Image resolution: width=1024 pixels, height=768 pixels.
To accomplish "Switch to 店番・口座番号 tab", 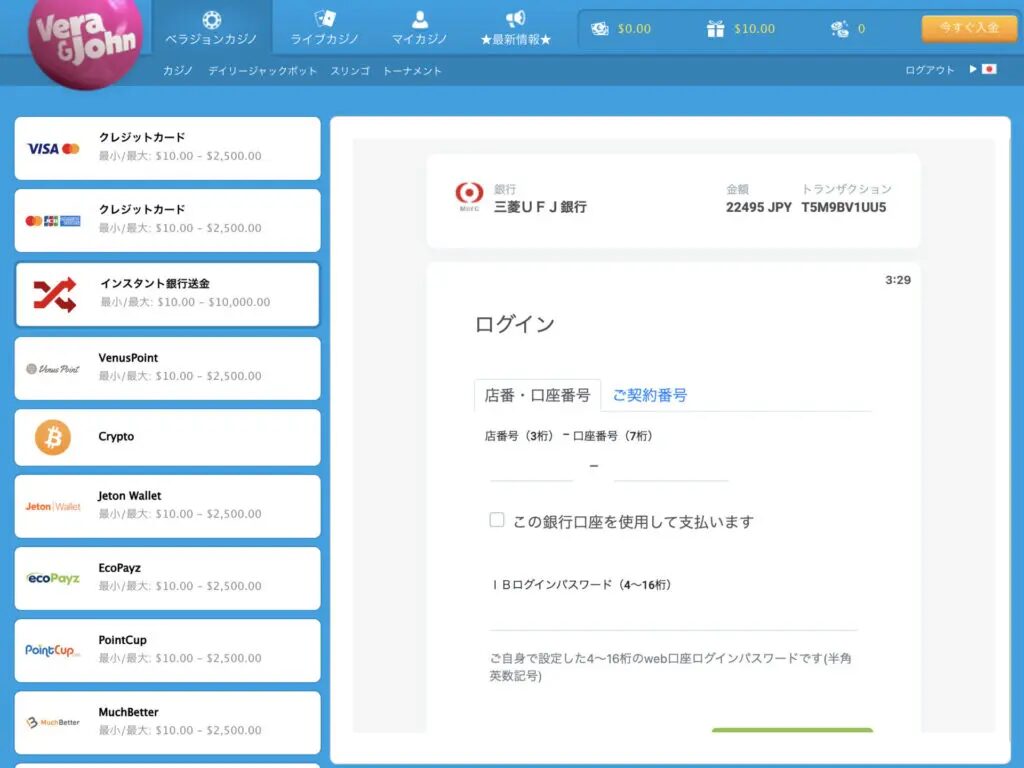I will pos(537,395).
